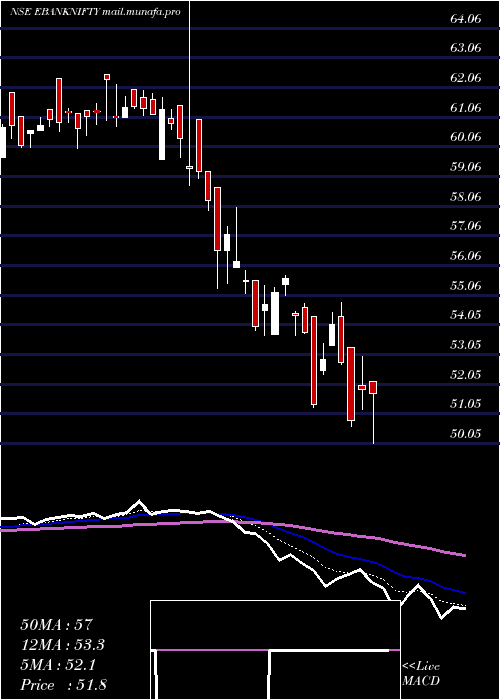Click the last candlestick with the long lower wick

click(x=373, y=412)
